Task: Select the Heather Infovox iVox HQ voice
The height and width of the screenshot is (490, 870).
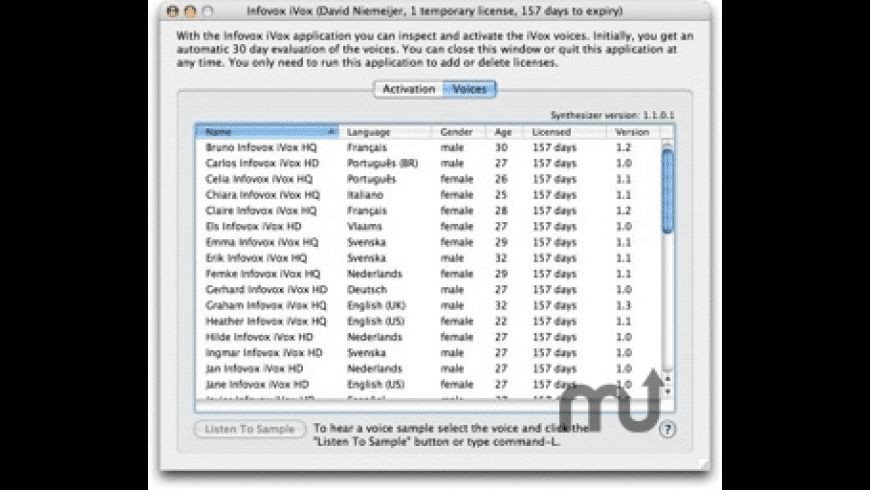Action: 428,321
